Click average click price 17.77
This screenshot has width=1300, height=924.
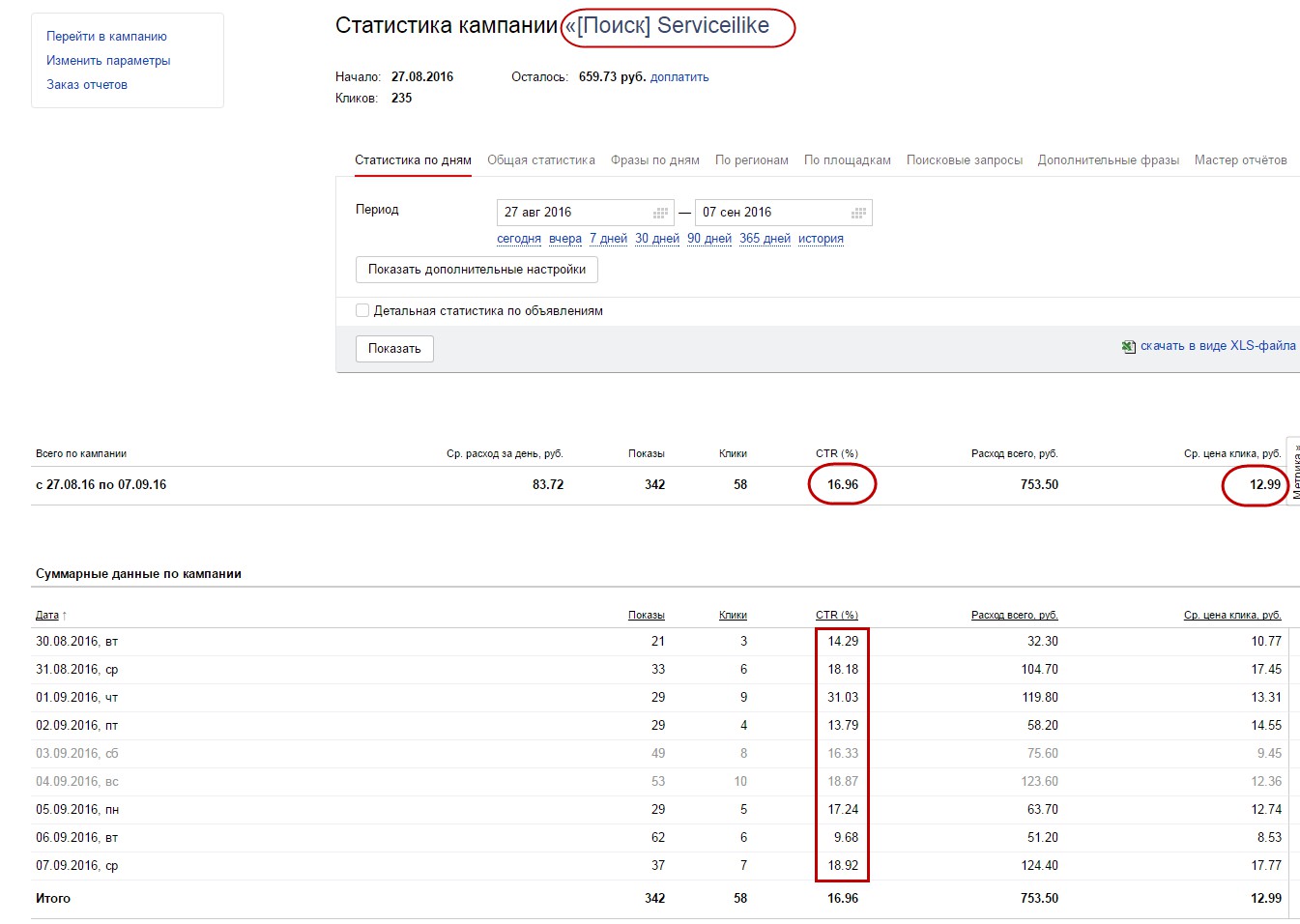(x=1266, y=866)
